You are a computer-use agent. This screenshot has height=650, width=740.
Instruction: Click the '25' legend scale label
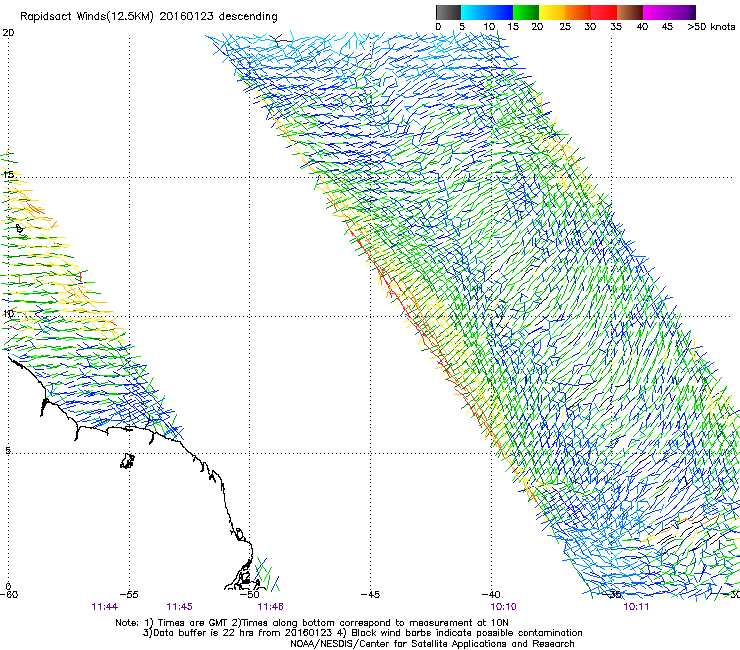tap(564, 26)
